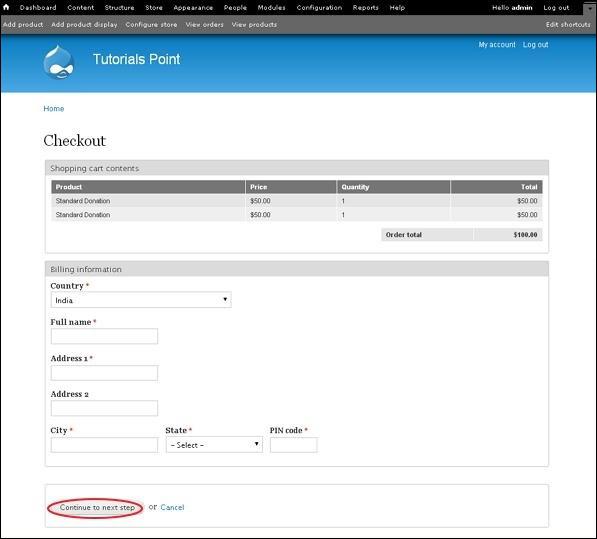Screen dimensions: 597x539
Task: Select the second Standard Donation row
Action: [297, 215]
